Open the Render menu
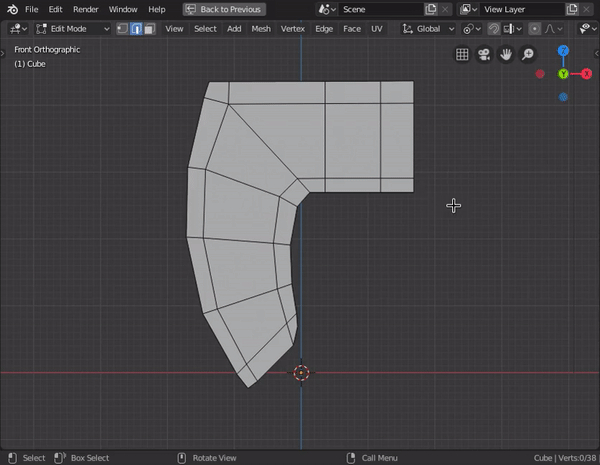This screenshot has height=465, width=600. pos(86,9)
